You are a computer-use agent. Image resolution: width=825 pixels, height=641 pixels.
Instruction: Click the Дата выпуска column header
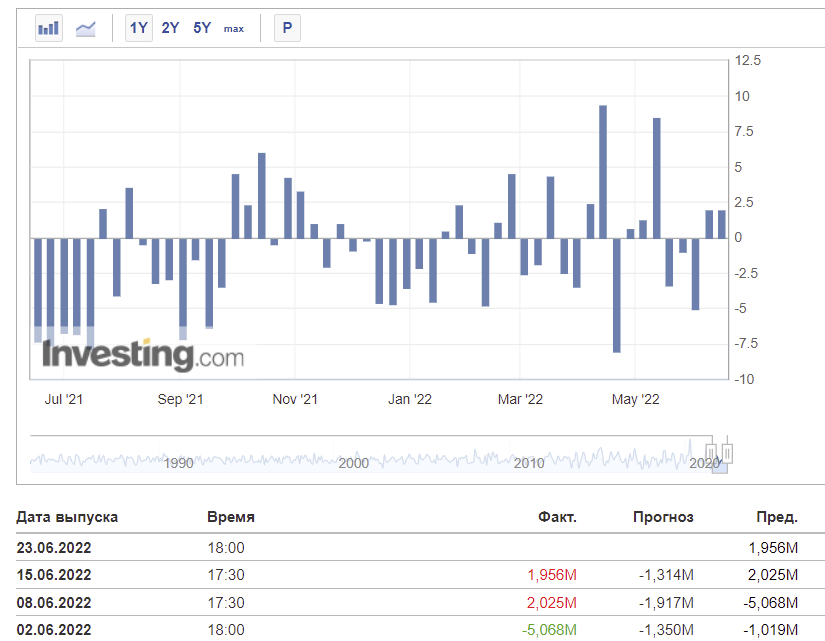[x=67, y=517]
